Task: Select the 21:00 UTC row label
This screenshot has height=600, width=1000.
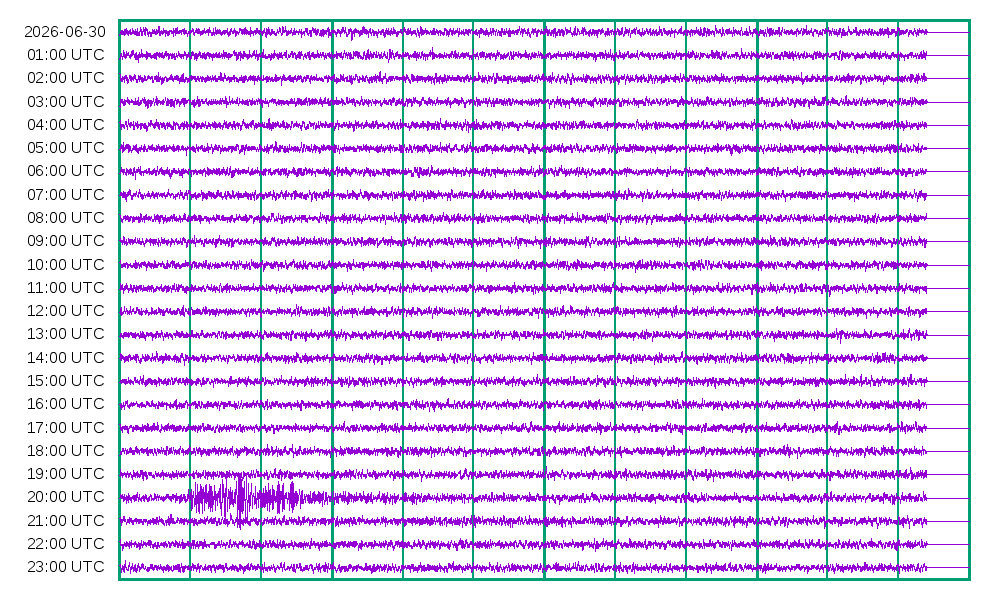Action: [66, 520]
